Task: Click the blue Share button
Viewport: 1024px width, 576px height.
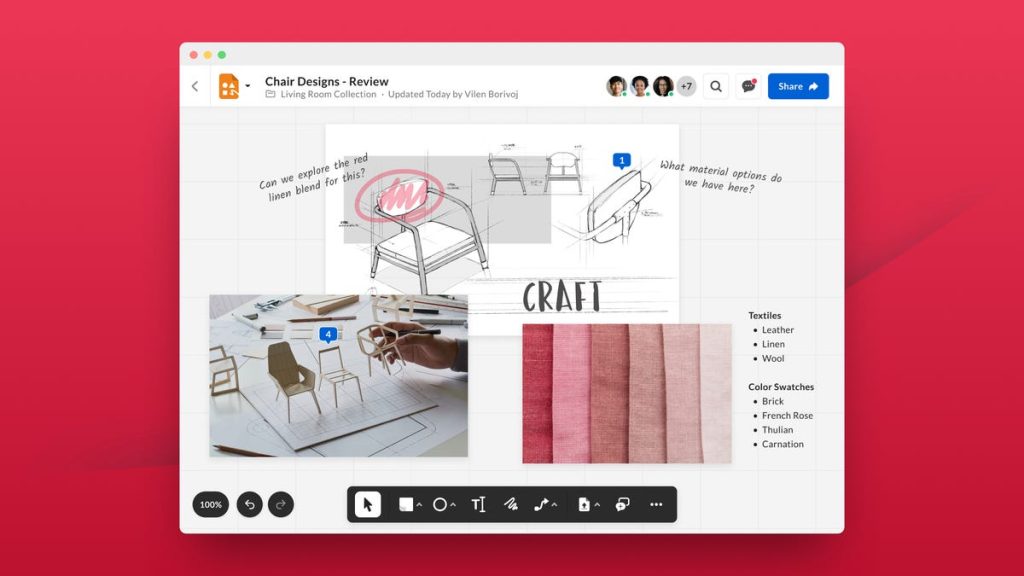Action: click(798, 87)
